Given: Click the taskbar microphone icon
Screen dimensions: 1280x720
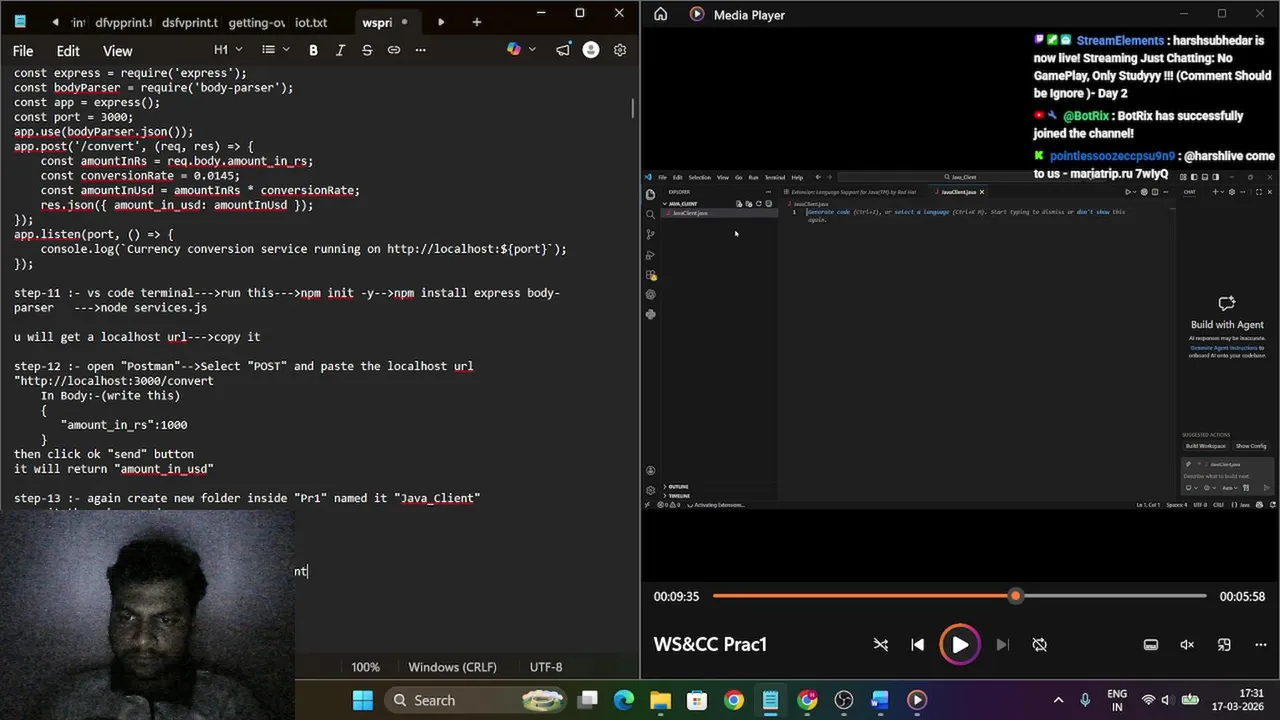Looking at the screenshot, I should click(x=1085, y=700).
